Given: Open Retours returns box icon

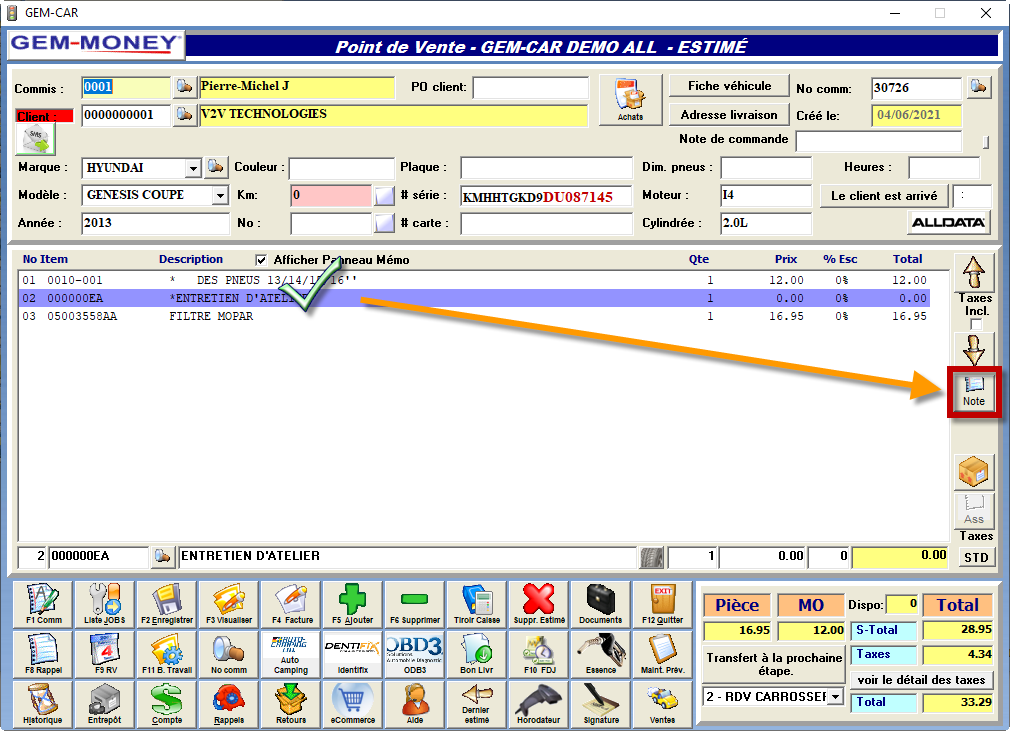Looking at the screenshot, I should coord(291,704).
